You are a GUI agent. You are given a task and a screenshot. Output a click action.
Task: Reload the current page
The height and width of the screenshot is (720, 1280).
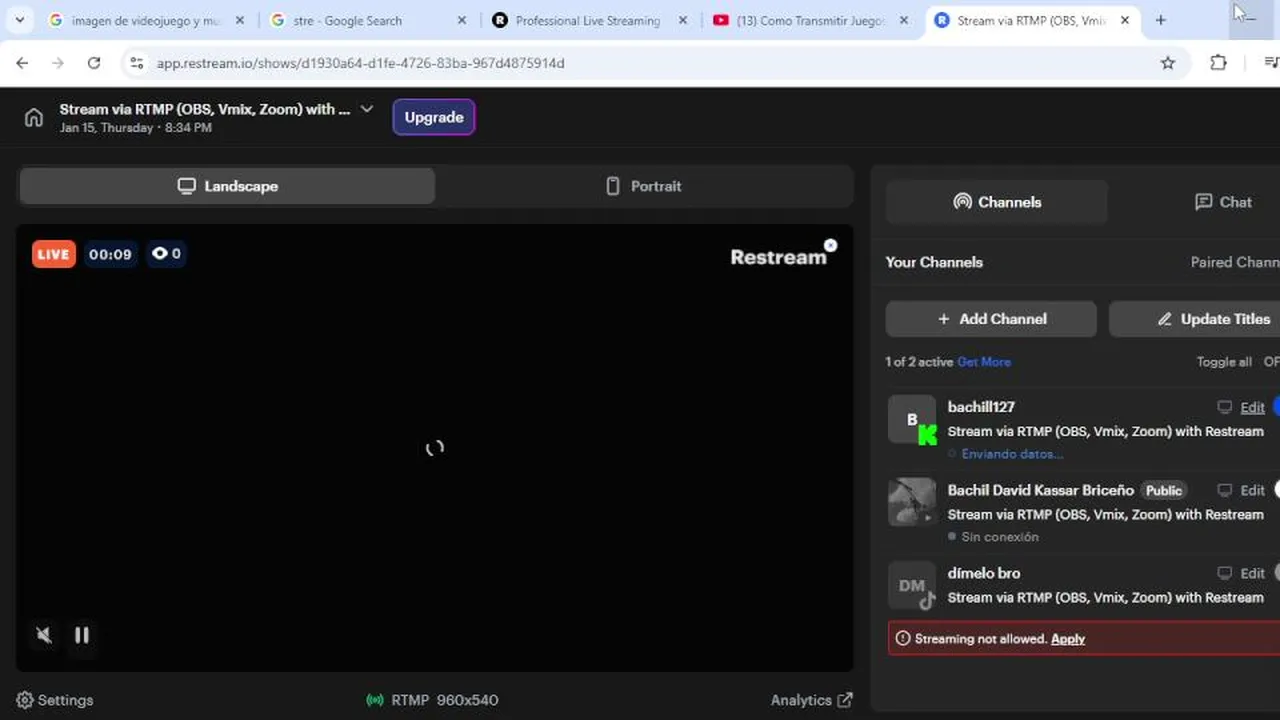(x=94, y=63)
